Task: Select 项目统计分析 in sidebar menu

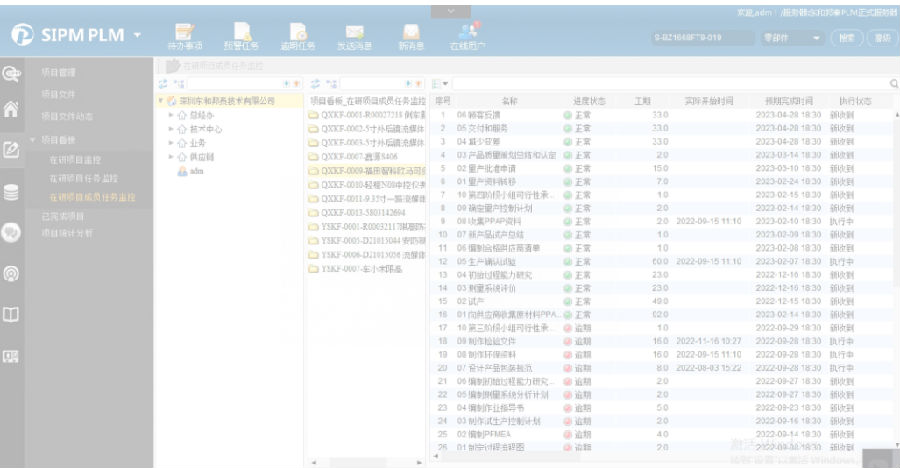Action: pos(66,233)
